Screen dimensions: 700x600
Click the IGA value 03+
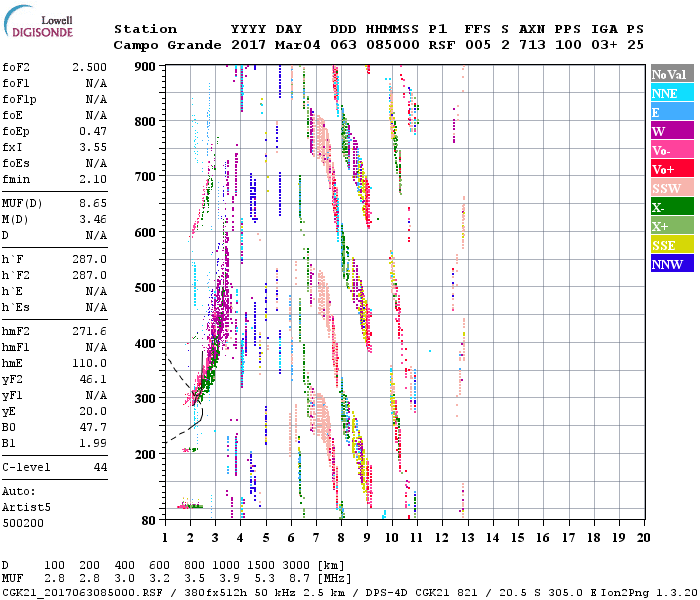[x=604, y=46]
